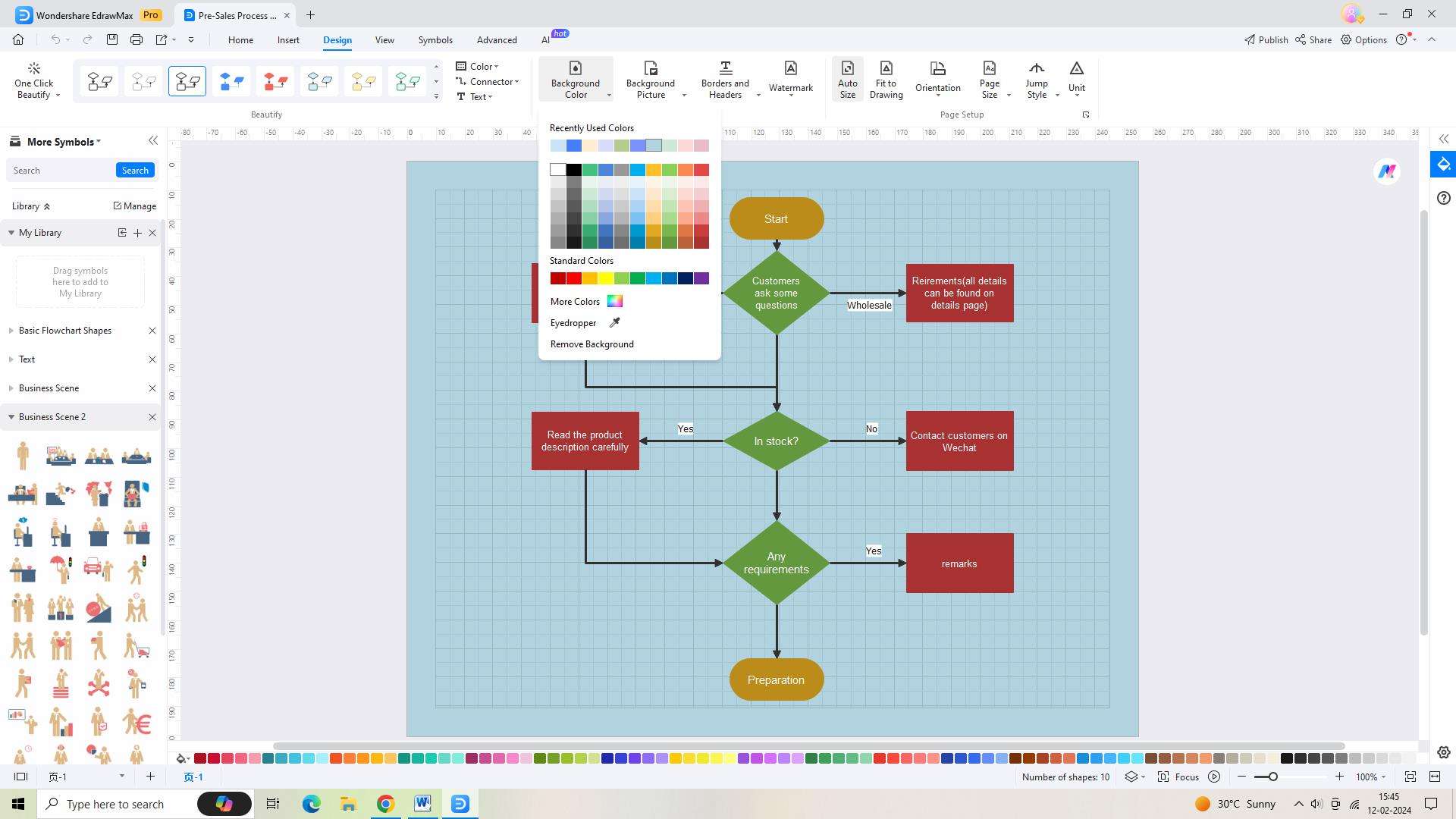Screen dimensions: 1456x819
Task: Open the AI tab
Action: click(x=545, y=39)
